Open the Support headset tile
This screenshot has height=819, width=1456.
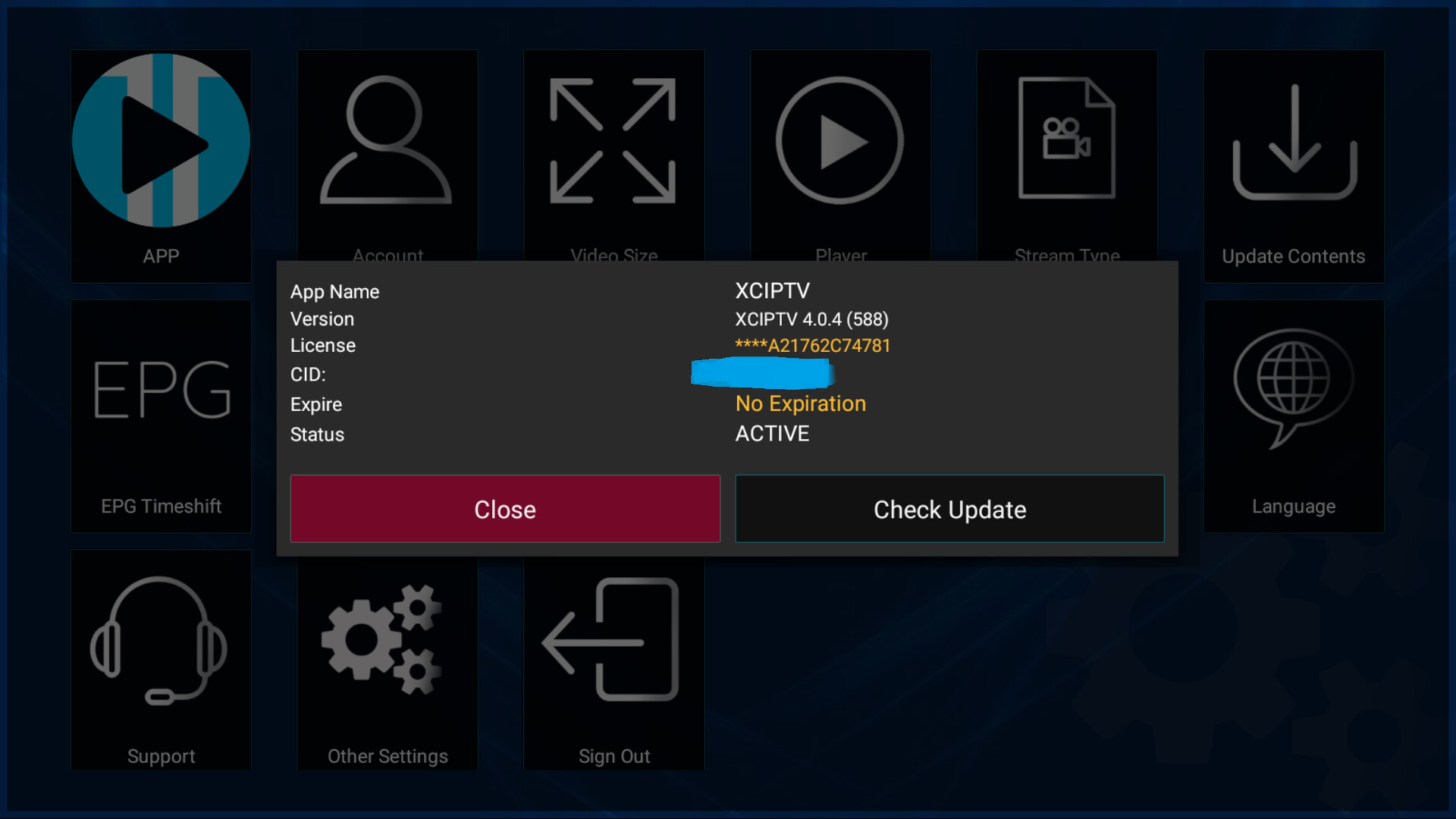coord(161,660)
